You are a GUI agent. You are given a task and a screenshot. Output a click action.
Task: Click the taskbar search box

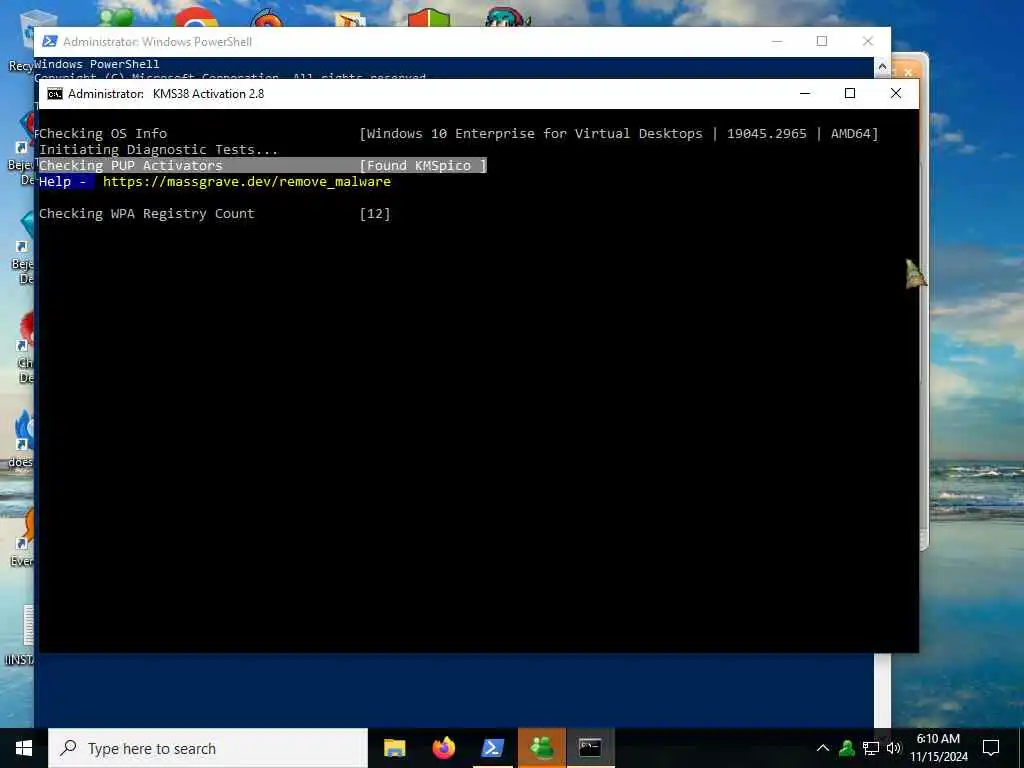pos(208,748)
